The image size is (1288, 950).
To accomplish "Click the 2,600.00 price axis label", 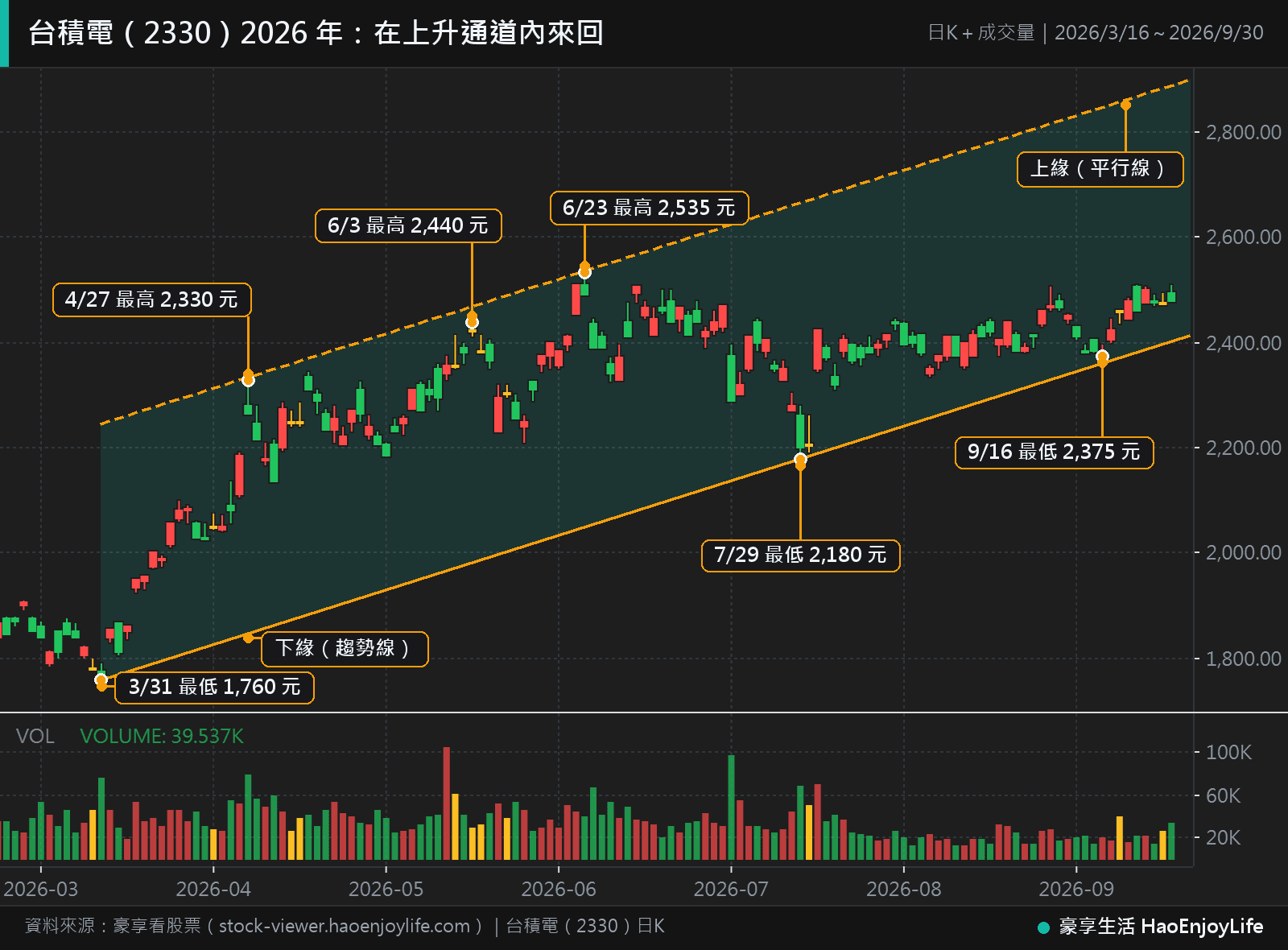I will tap(1243, 237).
